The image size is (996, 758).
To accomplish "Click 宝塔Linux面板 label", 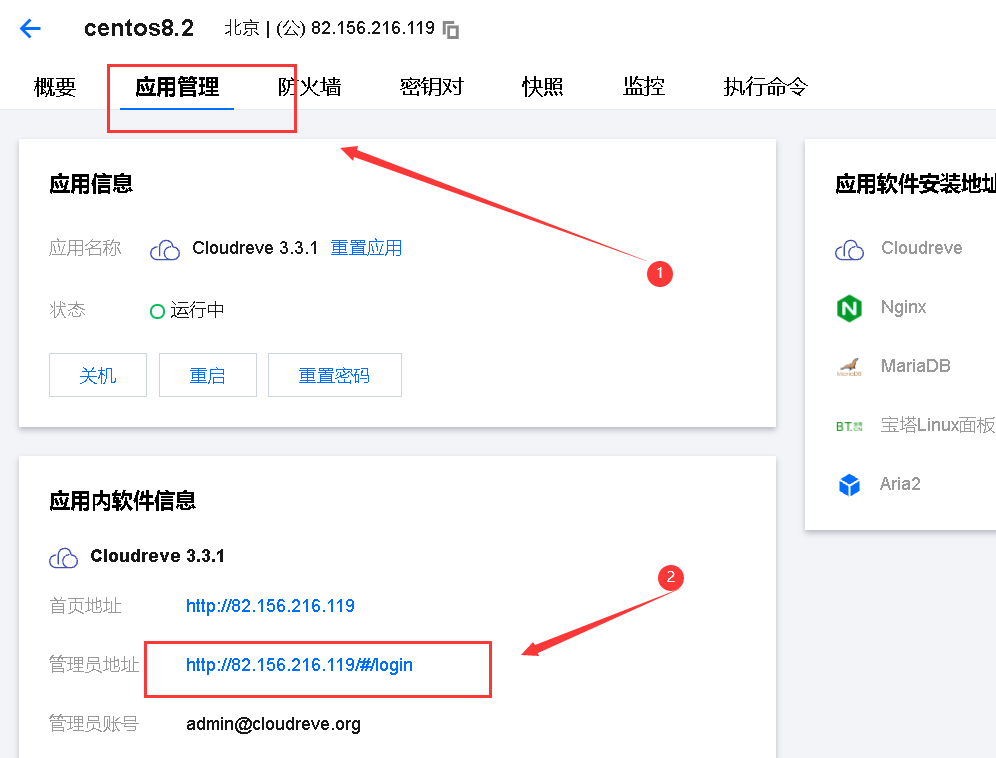I will (938, 425).
